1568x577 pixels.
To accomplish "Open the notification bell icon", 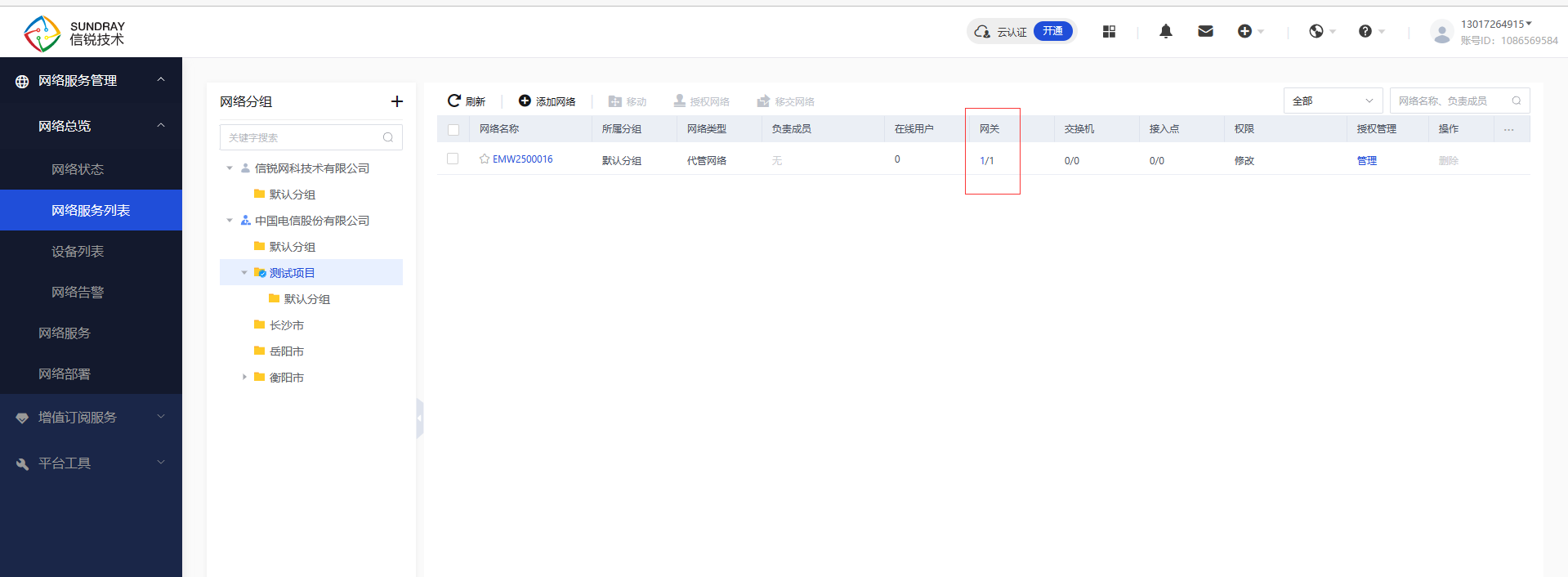I will (1166, 31).
